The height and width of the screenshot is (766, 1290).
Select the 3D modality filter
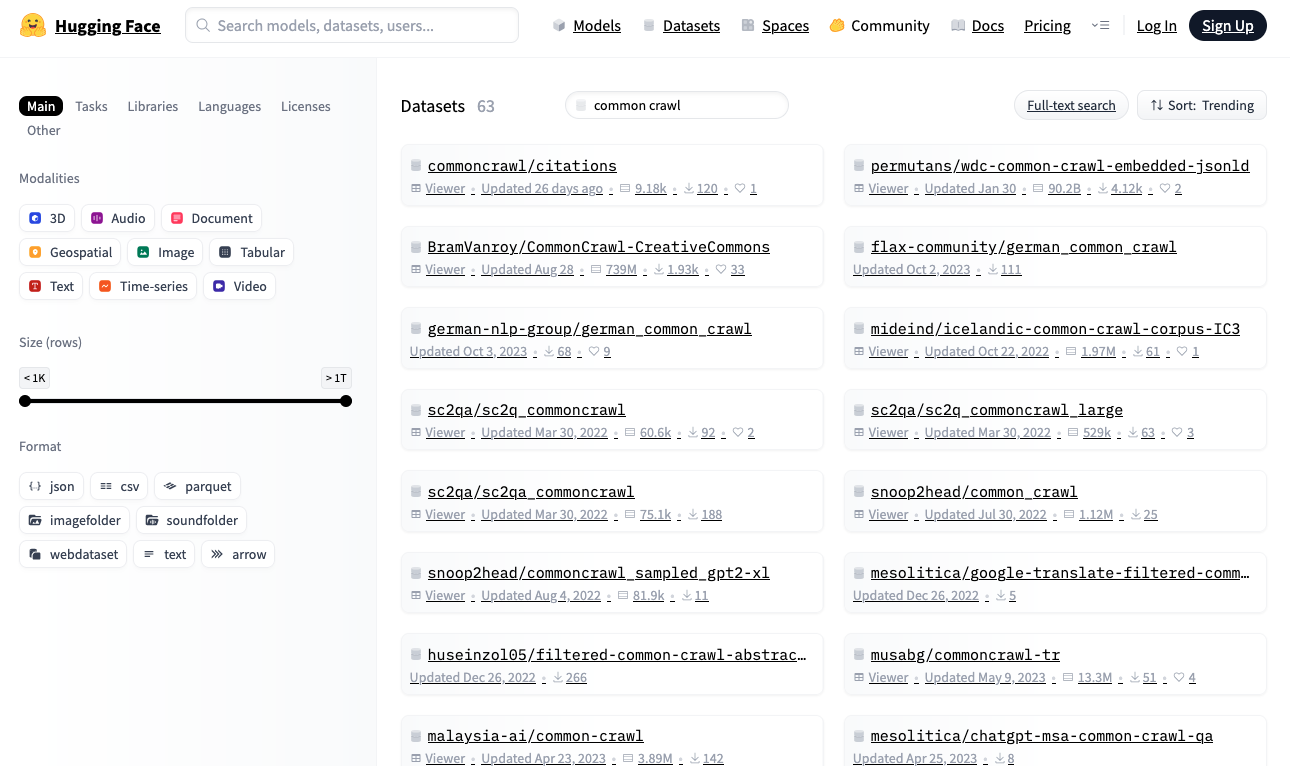(x=47, y=218)
